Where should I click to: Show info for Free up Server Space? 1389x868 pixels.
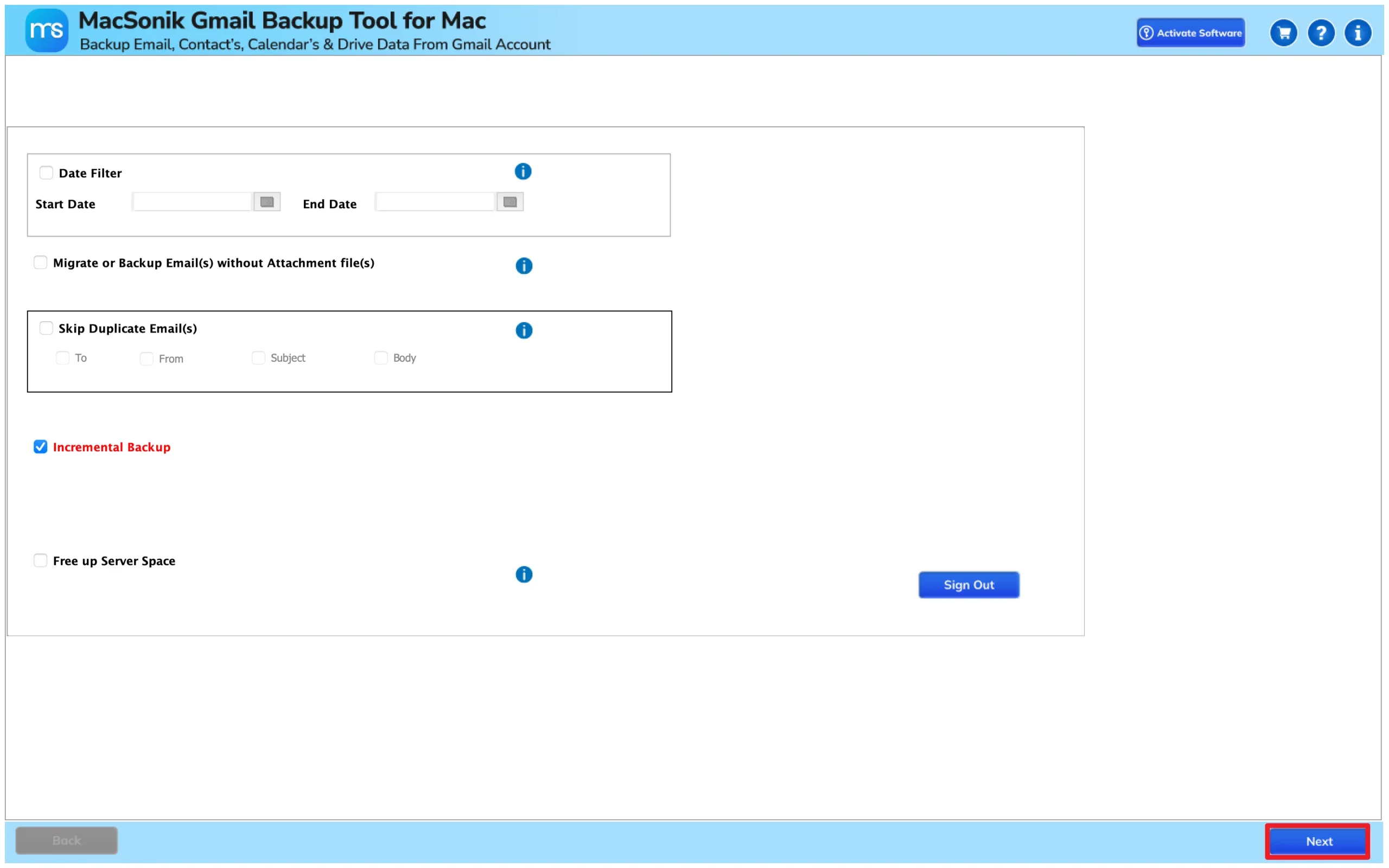coord(524,574)
